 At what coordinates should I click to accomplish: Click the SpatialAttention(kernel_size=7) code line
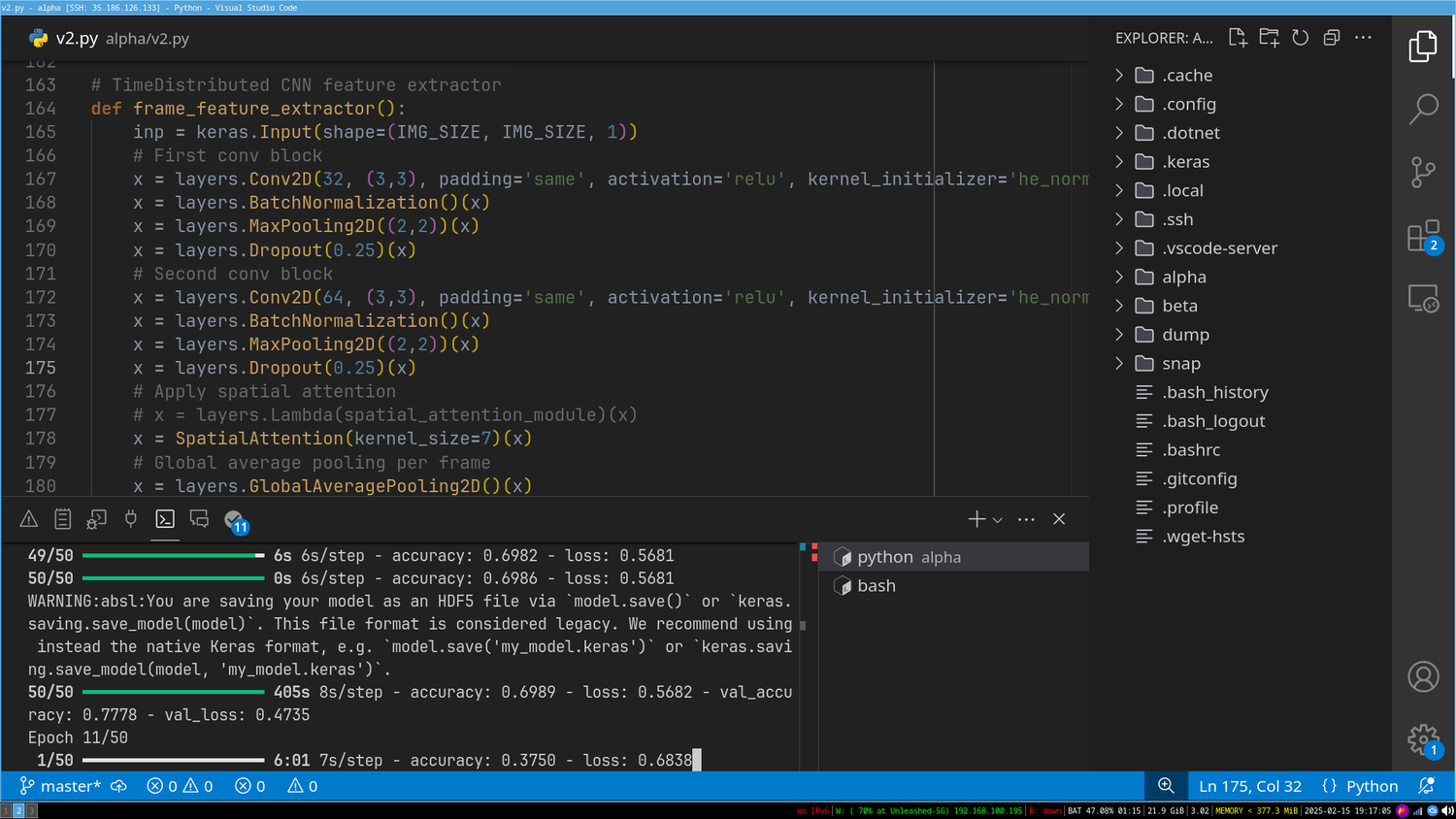[x=333, y=439]
